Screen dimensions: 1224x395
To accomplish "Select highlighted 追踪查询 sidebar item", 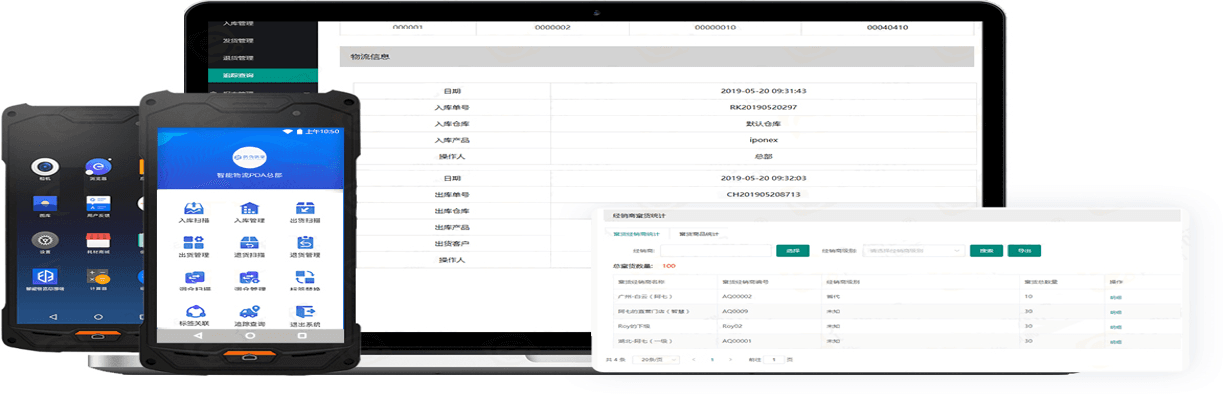I will 263,76.
